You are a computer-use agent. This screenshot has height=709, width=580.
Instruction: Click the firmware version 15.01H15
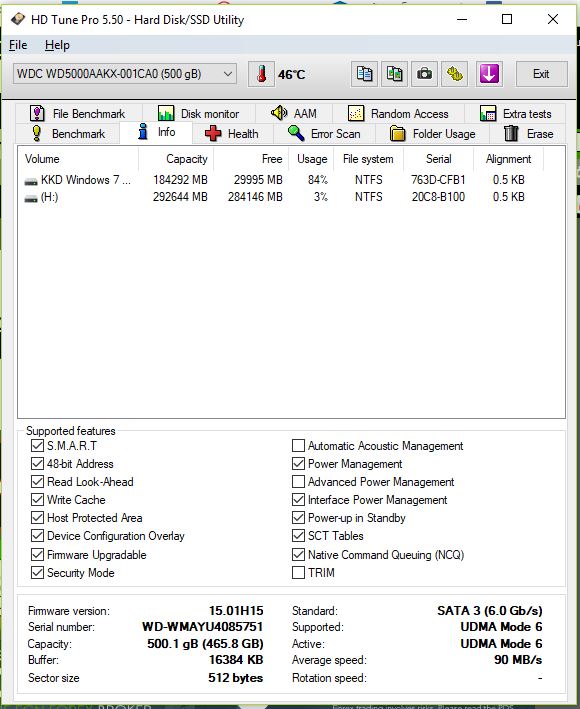(x=236, y=611)
